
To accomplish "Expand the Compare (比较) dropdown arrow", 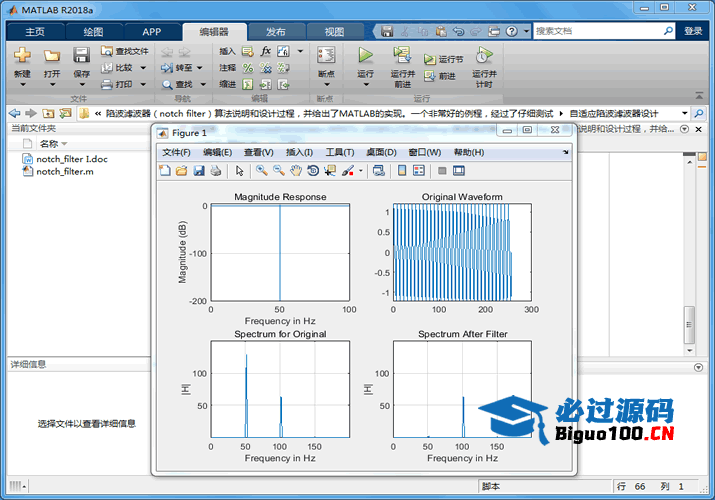I will (143, 68).
